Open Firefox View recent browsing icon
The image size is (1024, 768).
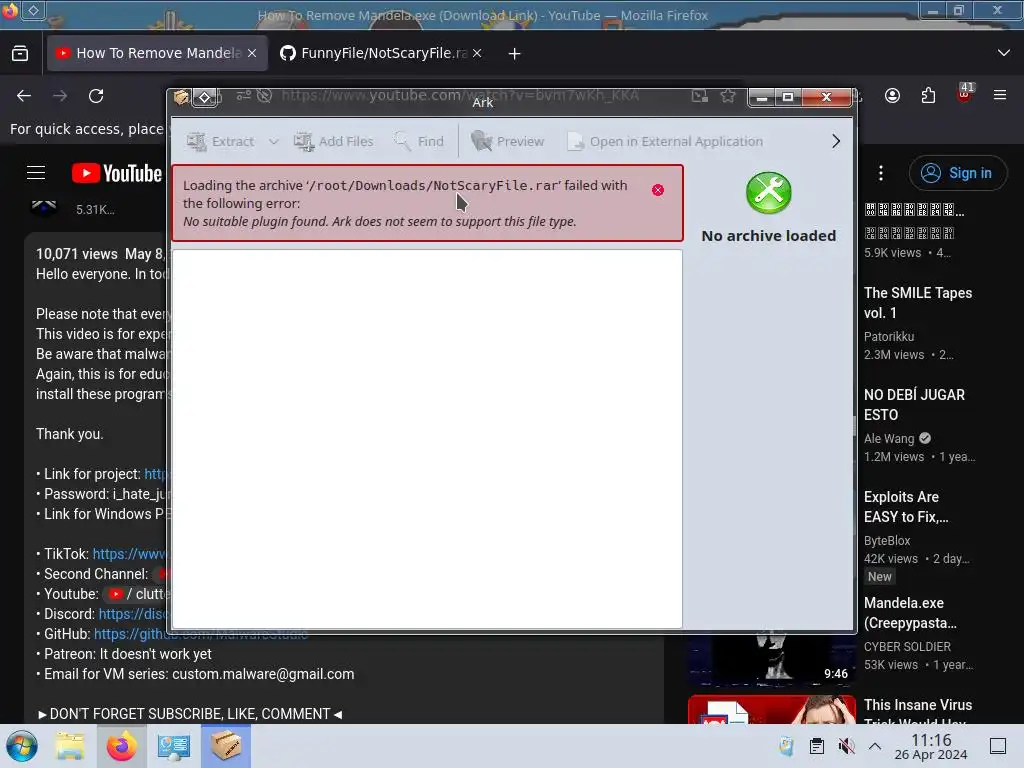pyautogui.click(x=20, y=53)
